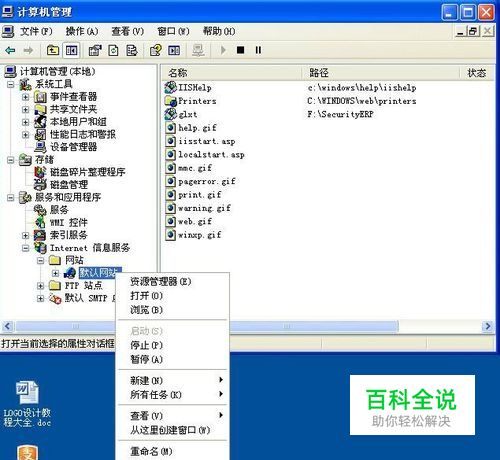Expand the 索引服务 tree node
This screenshot has width=500, height=460.
click(x=25, y=235)
